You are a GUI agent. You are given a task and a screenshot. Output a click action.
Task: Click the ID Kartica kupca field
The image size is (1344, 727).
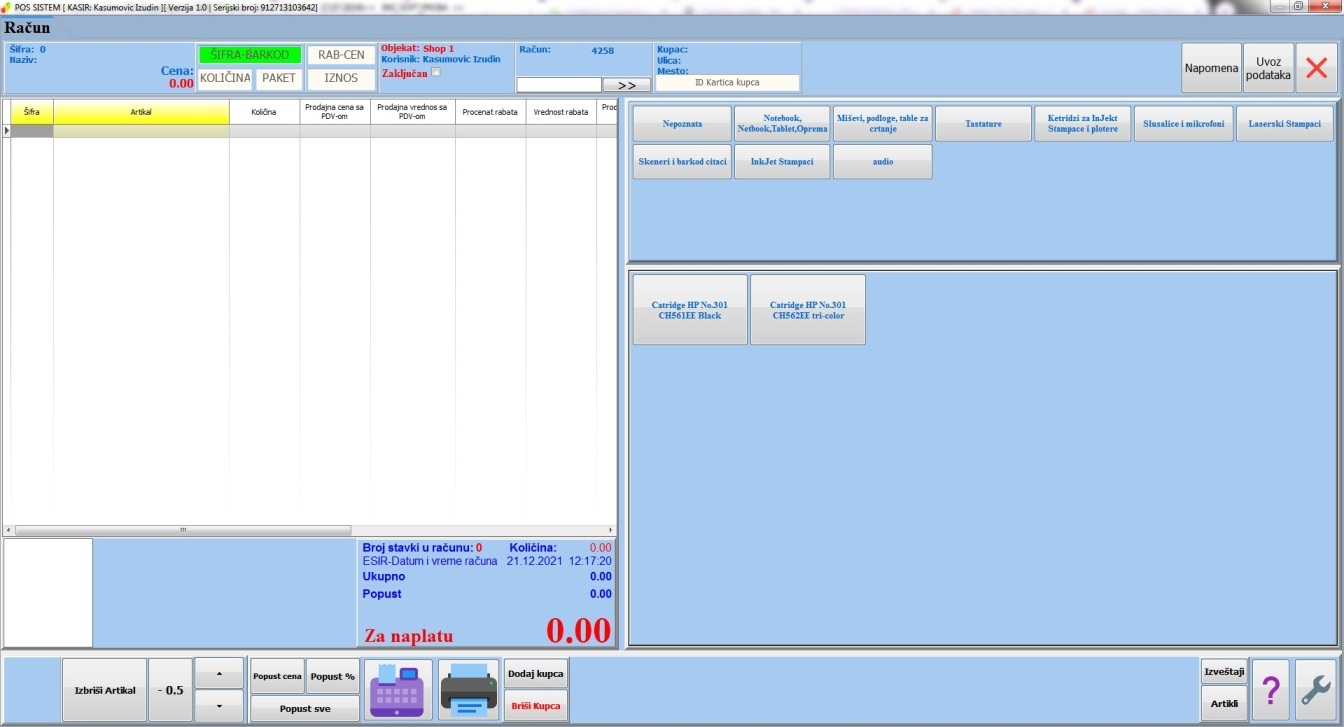(x=727, y=83)
